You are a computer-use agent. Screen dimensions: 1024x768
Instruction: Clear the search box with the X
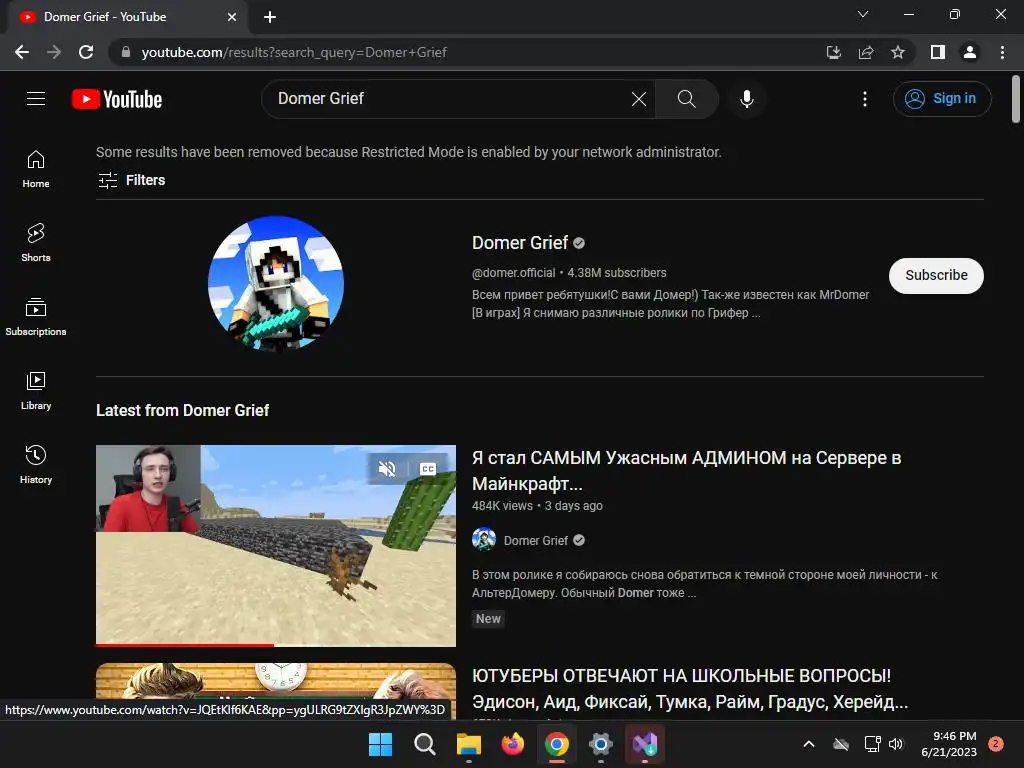(639, 99)
